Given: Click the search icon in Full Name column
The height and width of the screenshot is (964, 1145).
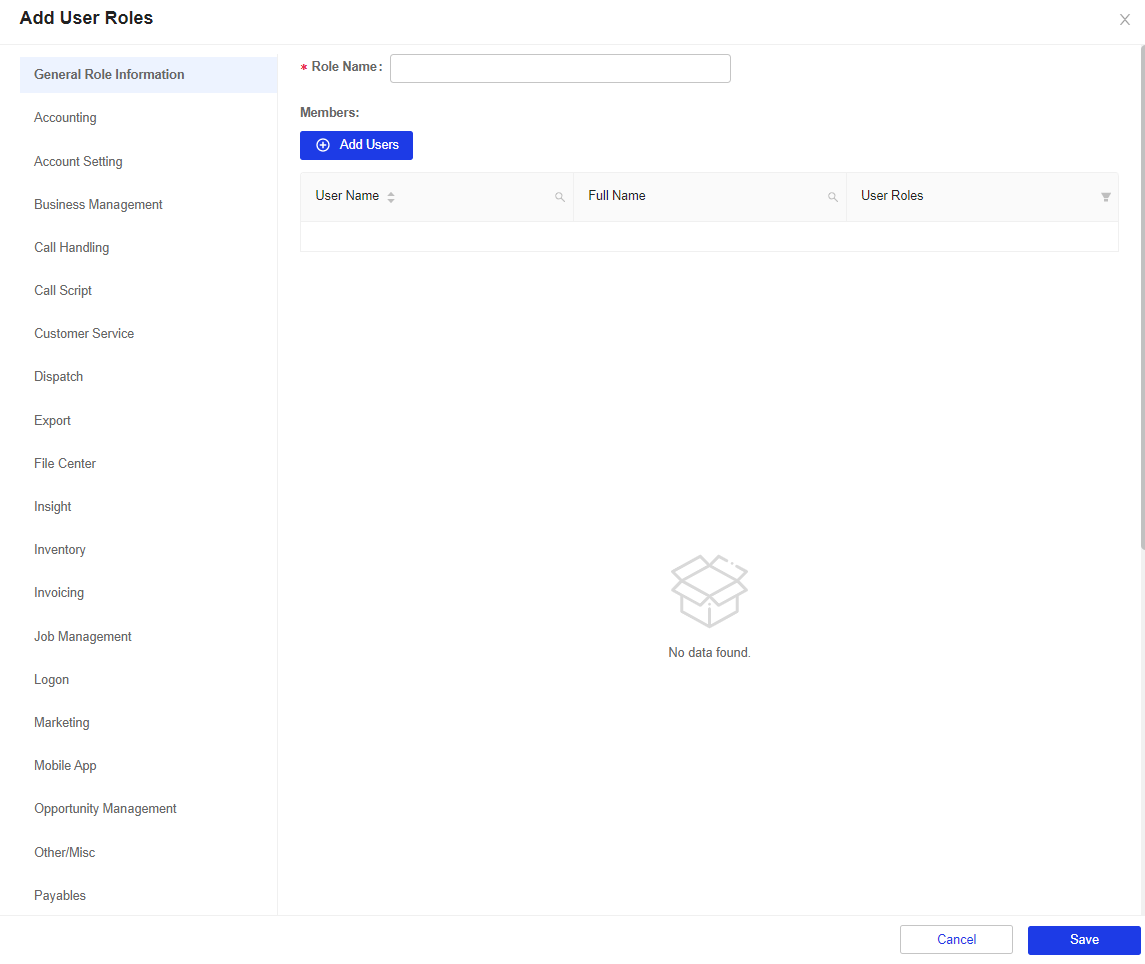Looking at the screenshot, I should point(833,197).
